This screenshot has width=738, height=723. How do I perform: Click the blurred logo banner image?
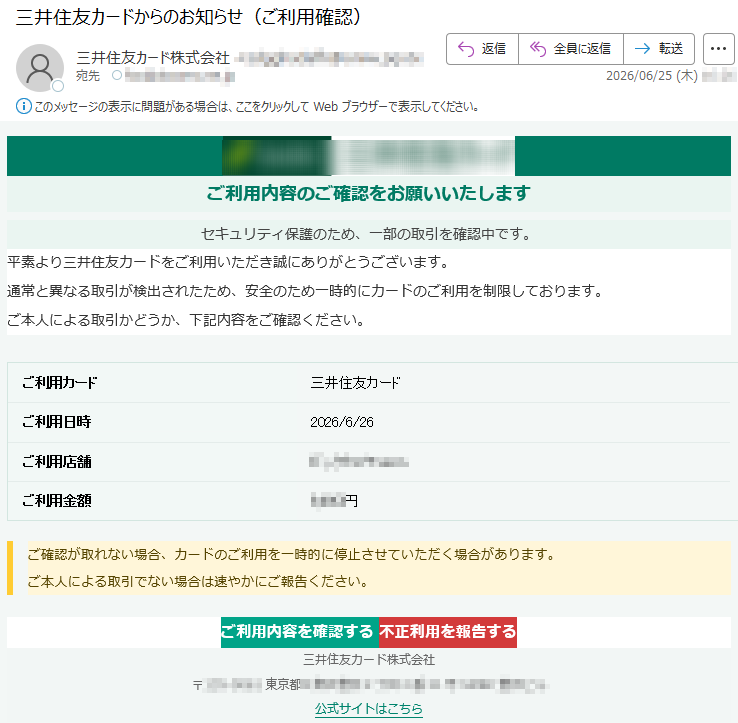369,156
